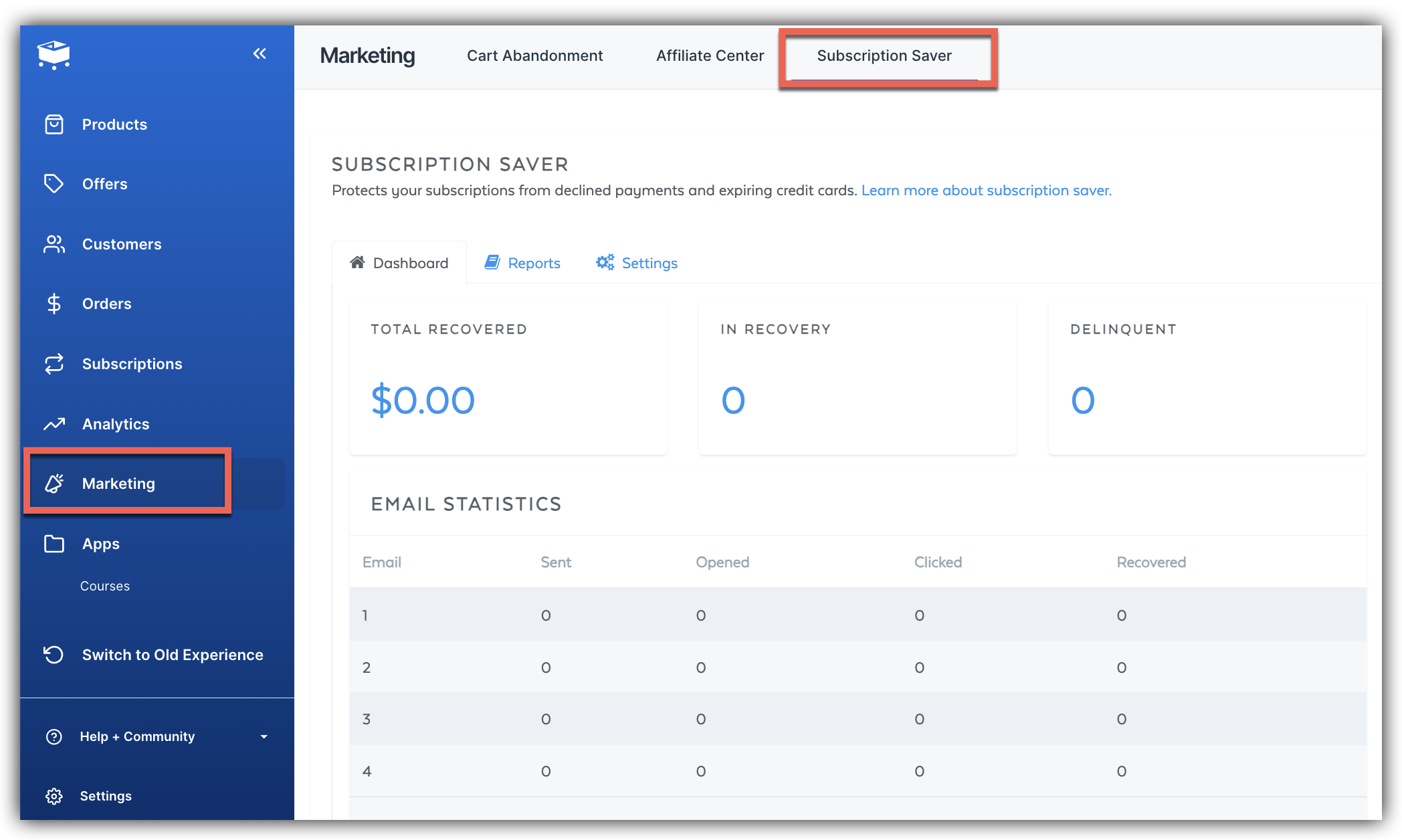Click the Apps folder icon
This screenshot has width=1402, height=840.
click(54, 544)
